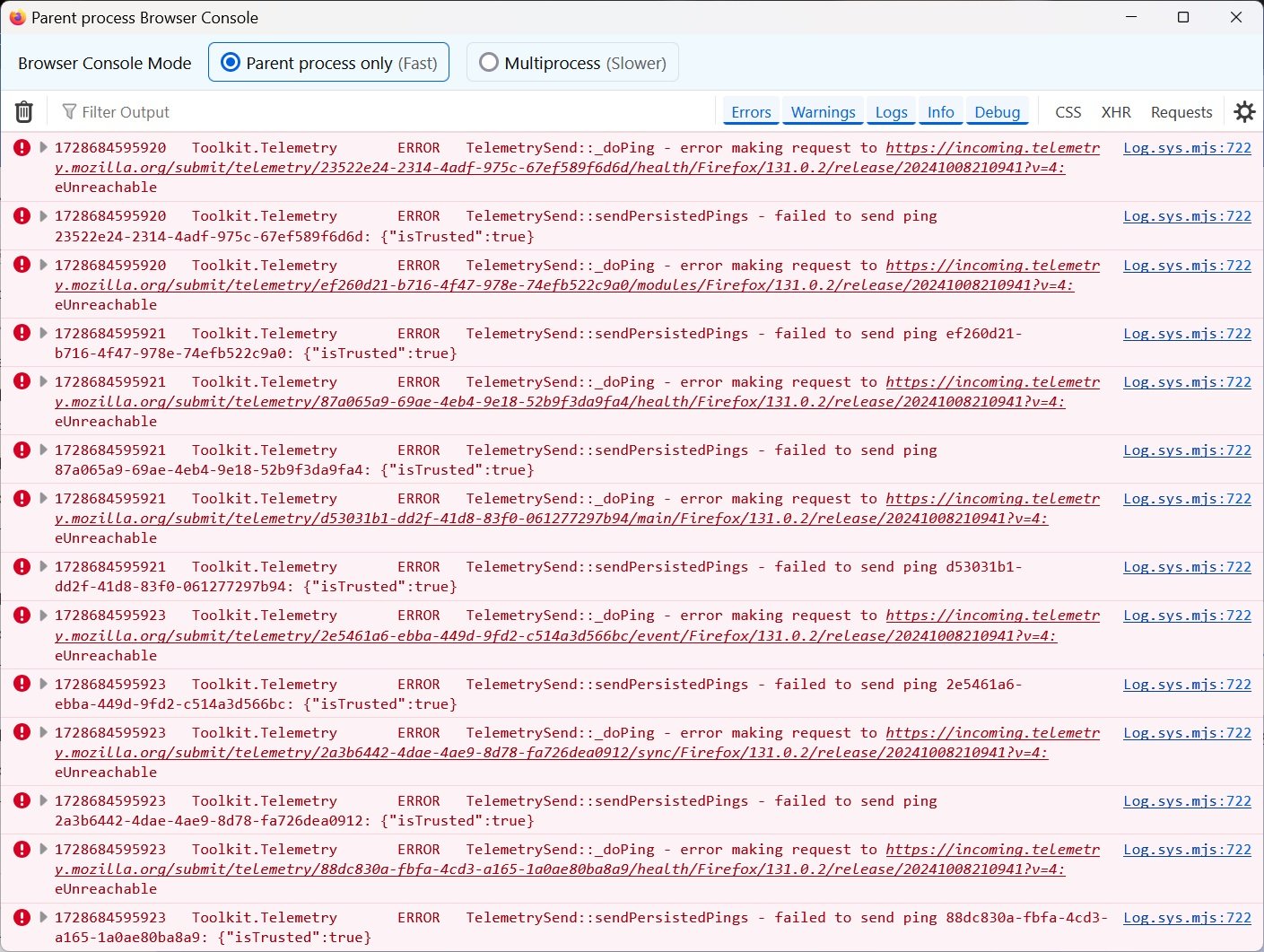Click error icon of 2a3b6442 sync _doPing row
The height and width of the screenshot is (952, 1264).
pos(22,732)
